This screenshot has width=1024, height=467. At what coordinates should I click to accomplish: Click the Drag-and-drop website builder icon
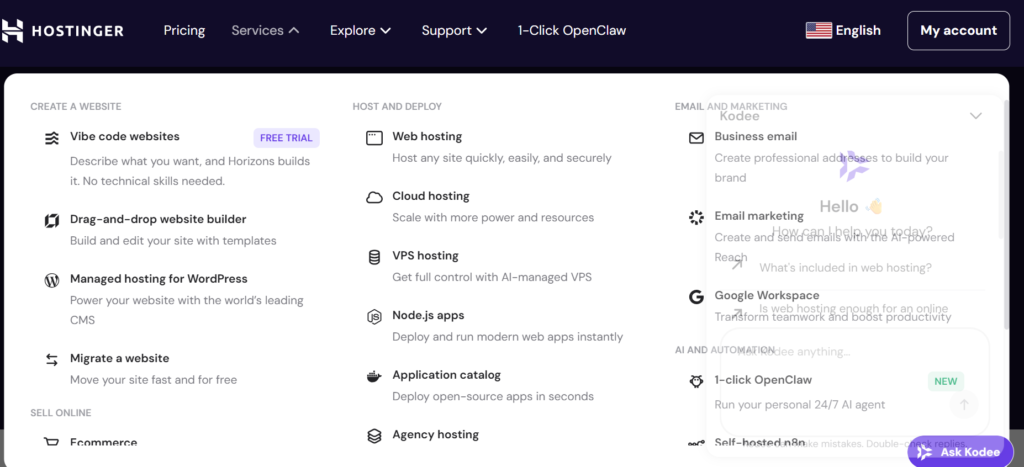pos(52,221)
